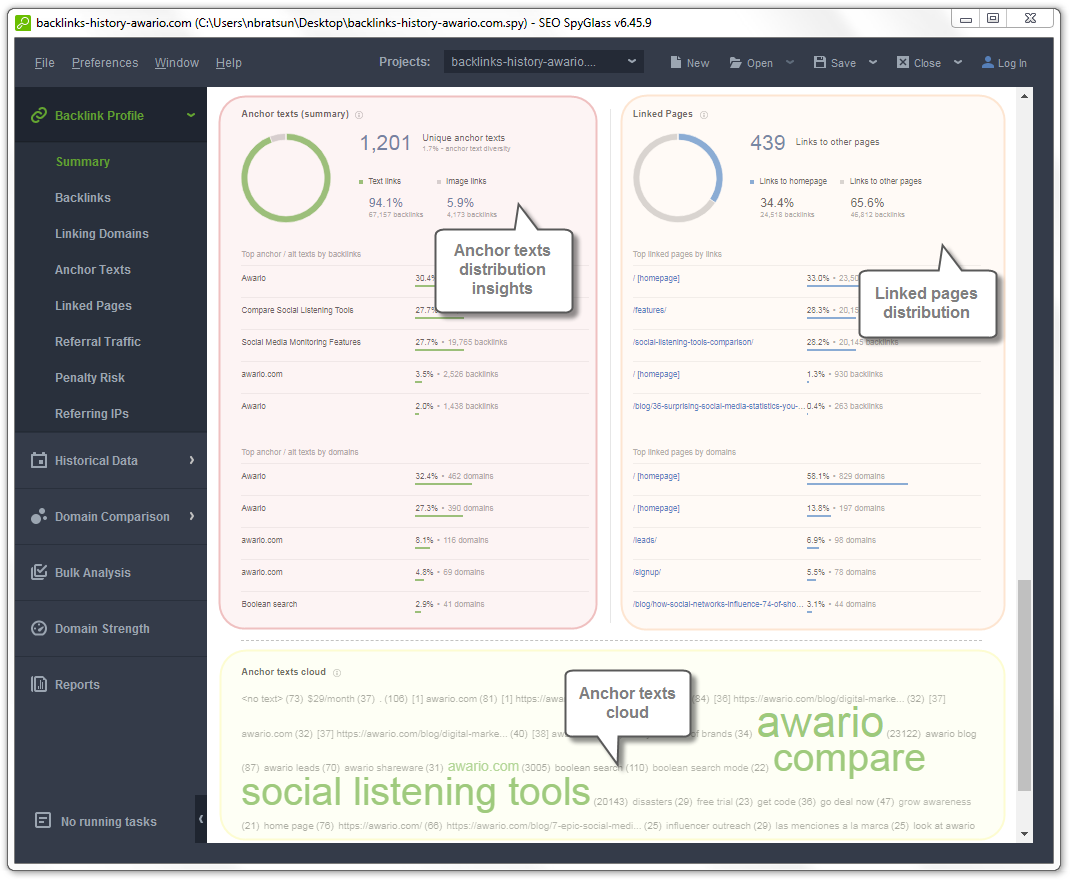
Task: Collapse the Backlink Profile section chevron
Action: 191,115
